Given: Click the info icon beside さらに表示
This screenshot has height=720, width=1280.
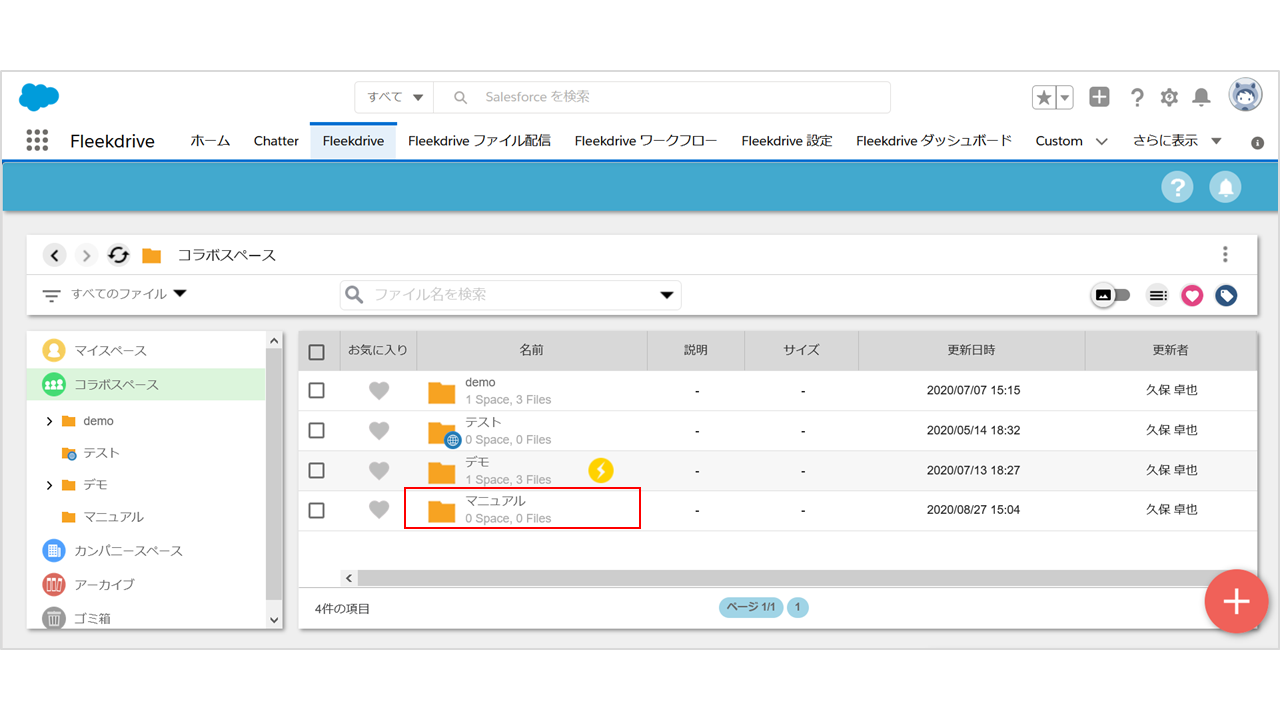Looking at the screenshot, I should pos(1258,143).
